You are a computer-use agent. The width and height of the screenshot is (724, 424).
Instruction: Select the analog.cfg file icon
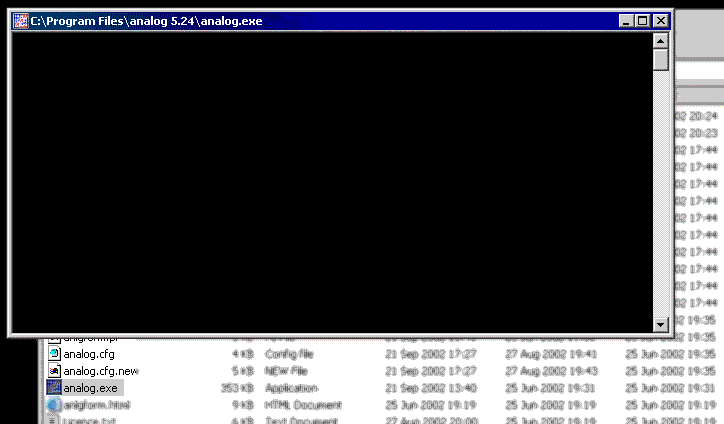(x=54, y=354)
